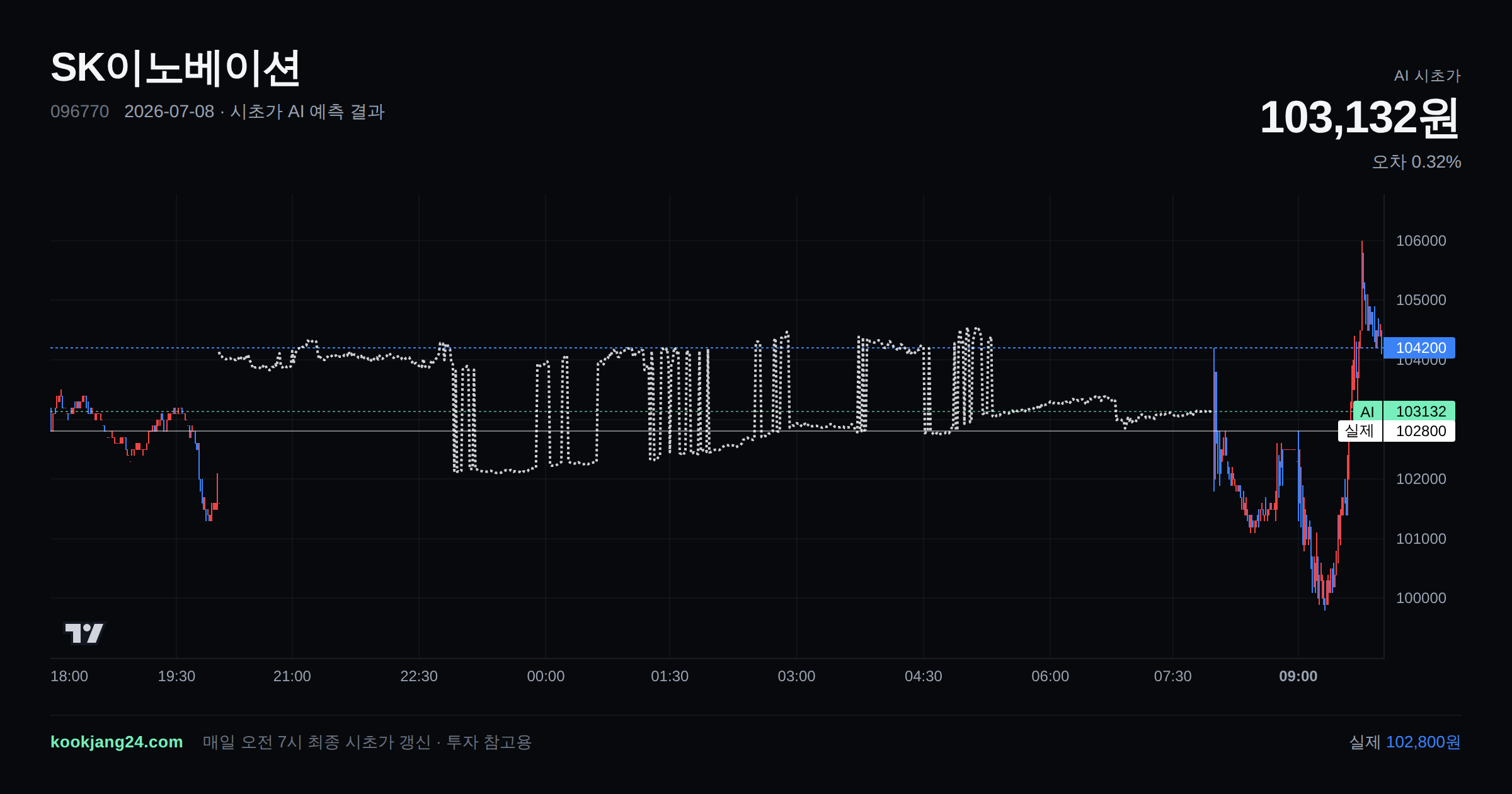Click the AI 시초가 label

[x=1427, y=76]
